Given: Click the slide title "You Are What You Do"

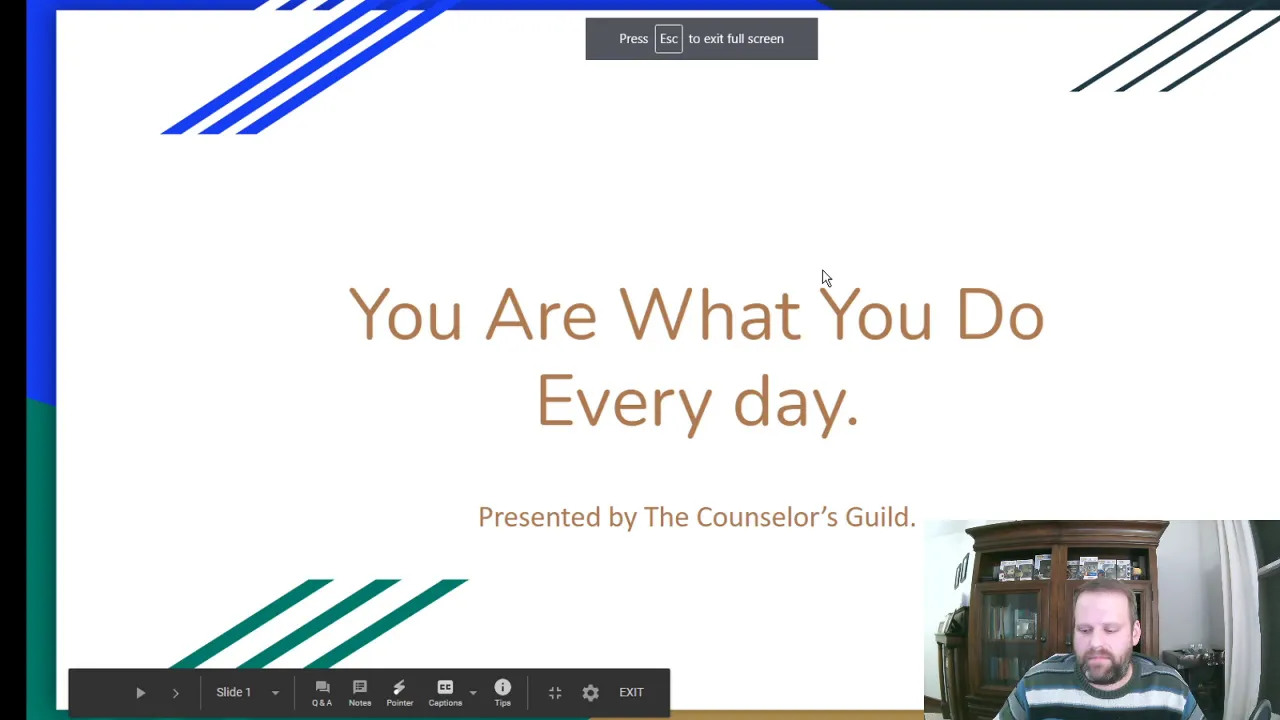Looking at the screenshot, I should coord(696,314).
